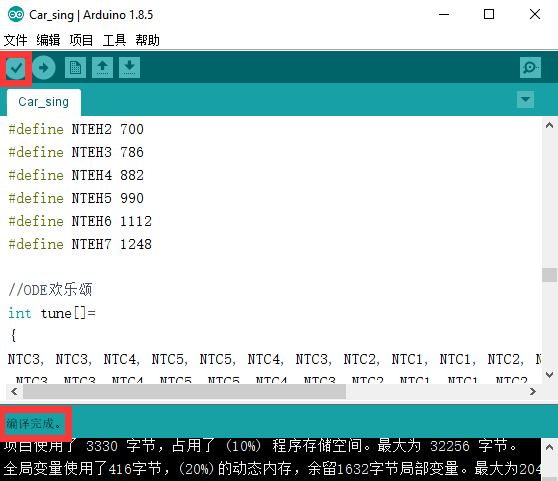Save sketch using down-arrow icon
Screen dimensions: 558x481
[130, 67]
